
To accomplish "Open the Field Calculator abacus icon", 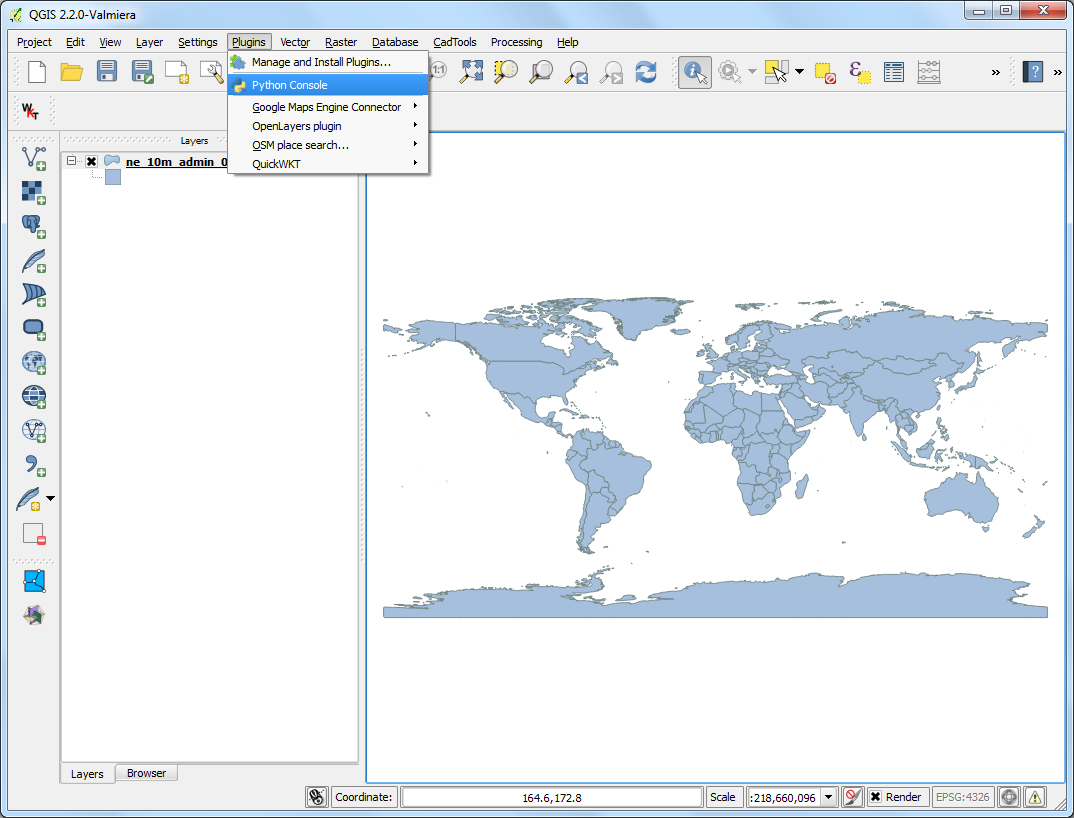I will point(929,72).
